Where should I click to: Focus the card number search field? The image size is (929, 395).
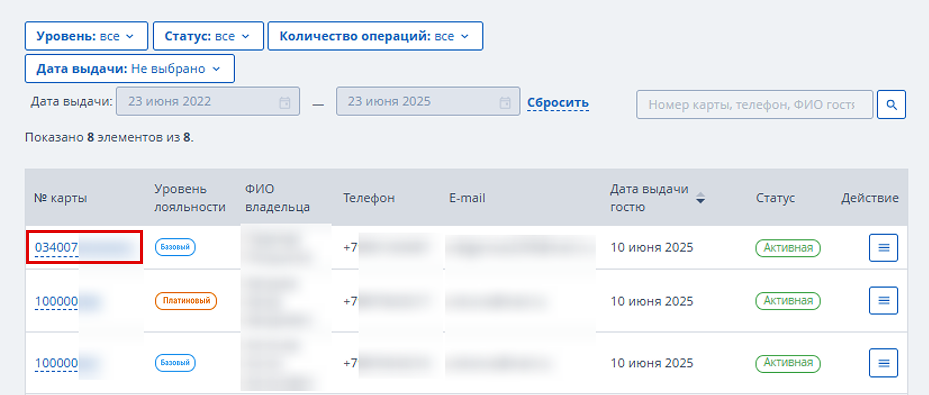(x=755, y=105)
